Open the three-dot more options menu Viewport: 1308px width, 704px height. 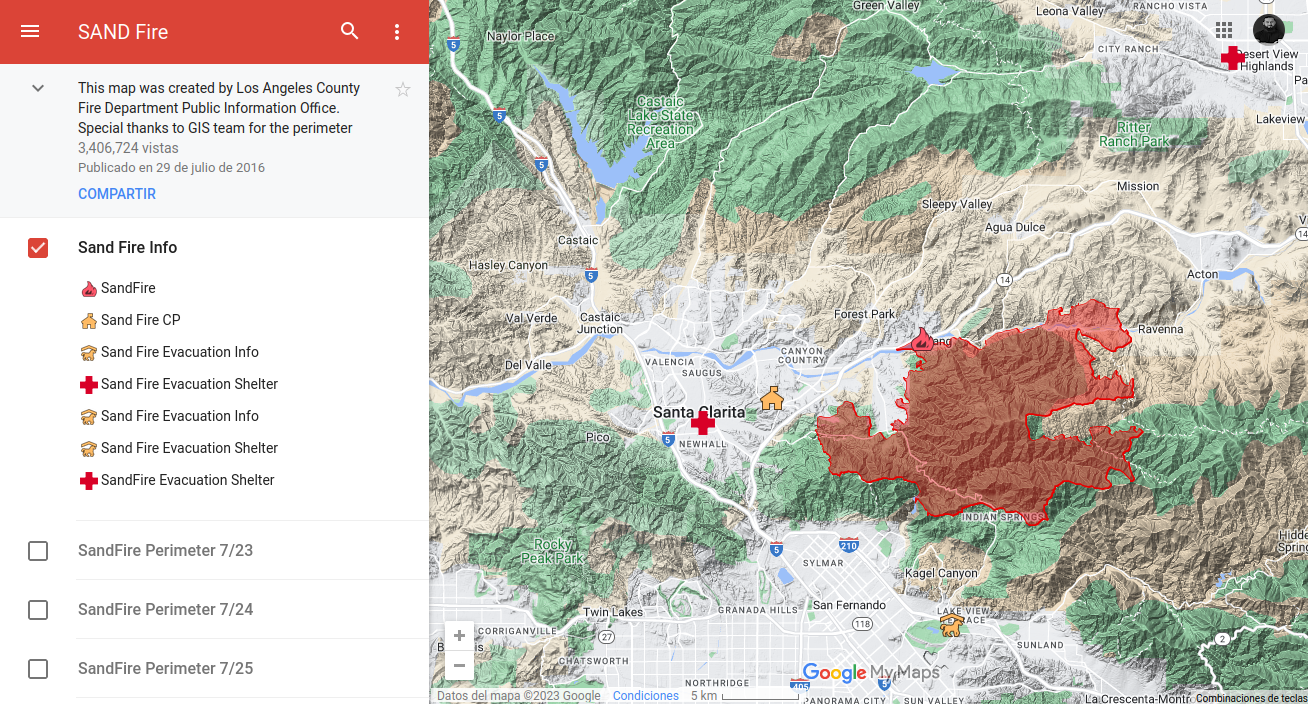(x=397, y=32)
